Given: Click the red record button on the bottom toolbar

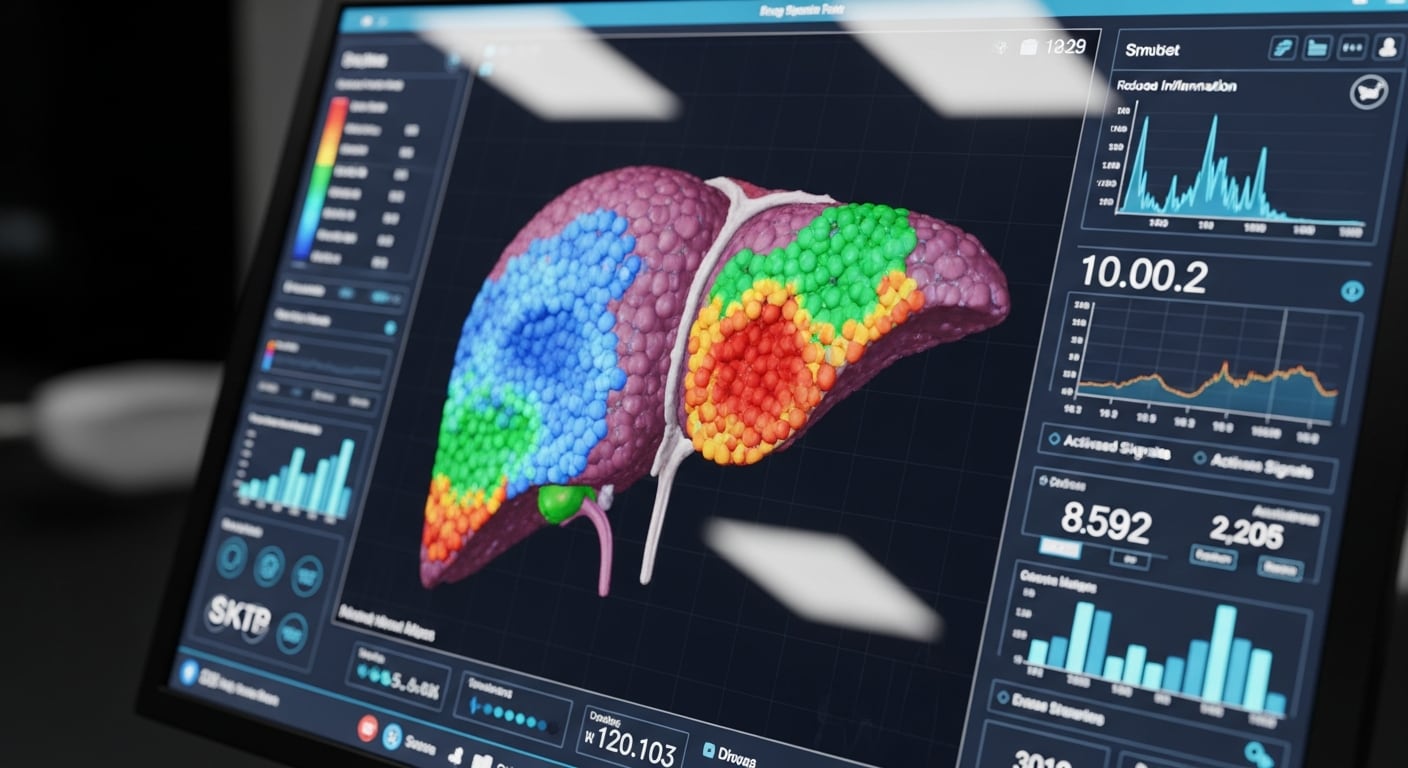Looking at the screenshot, I should pyautogui.click(x=369, y=729).
